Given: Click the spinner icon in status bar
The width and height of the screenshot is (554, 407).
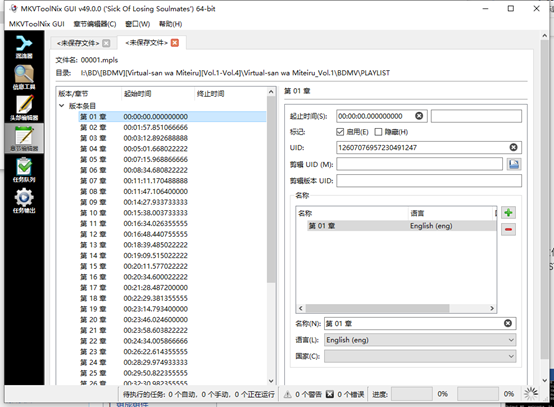Looking at the screenshot, I should coord(531,394).
